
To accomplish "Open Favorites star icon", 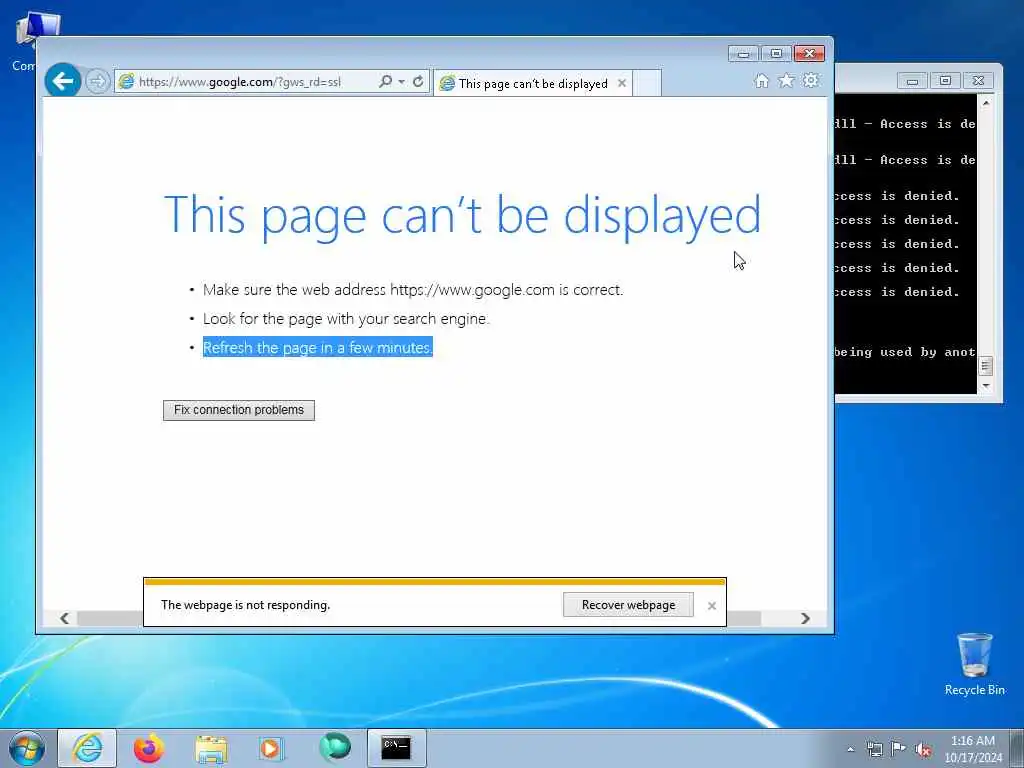I will 786,80.
